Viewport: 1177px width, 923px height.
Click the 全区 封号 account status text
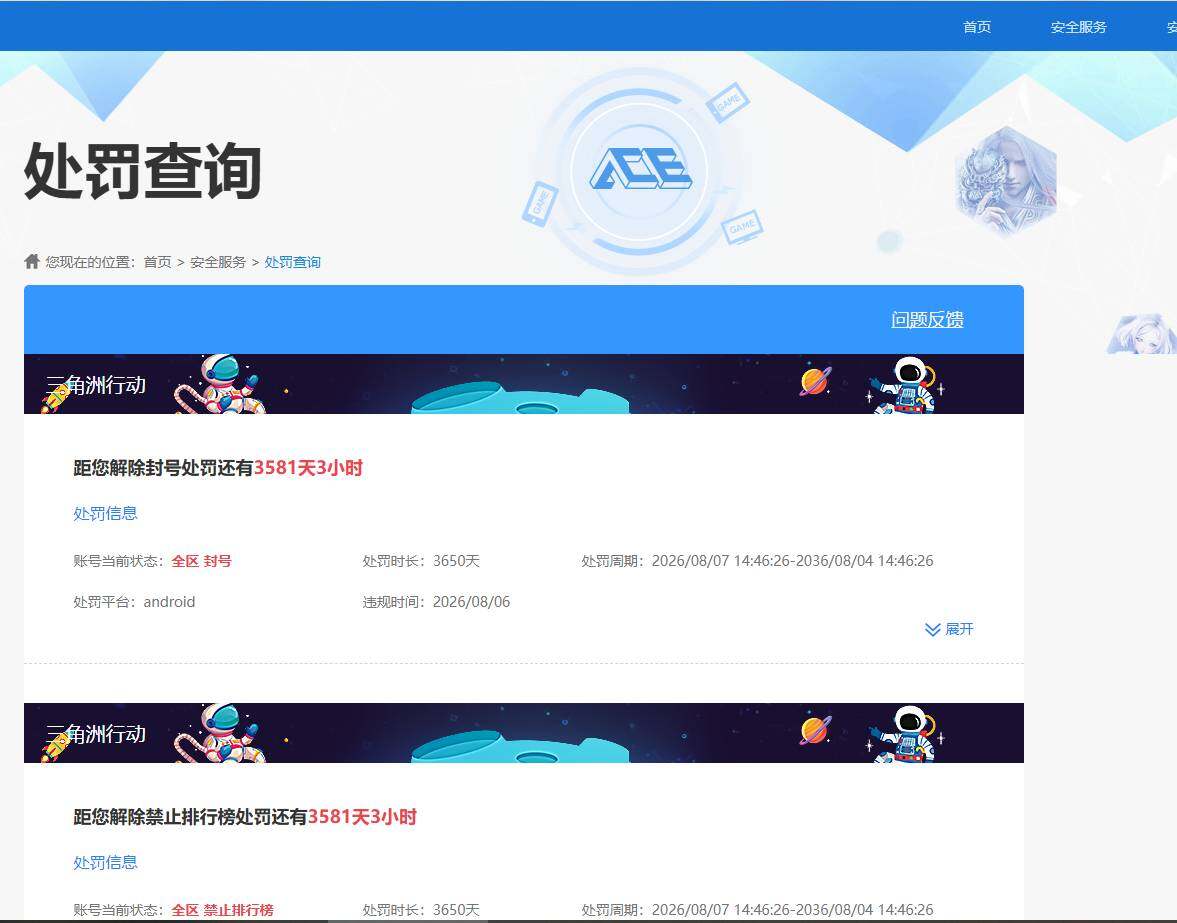(x=201, y=561)
